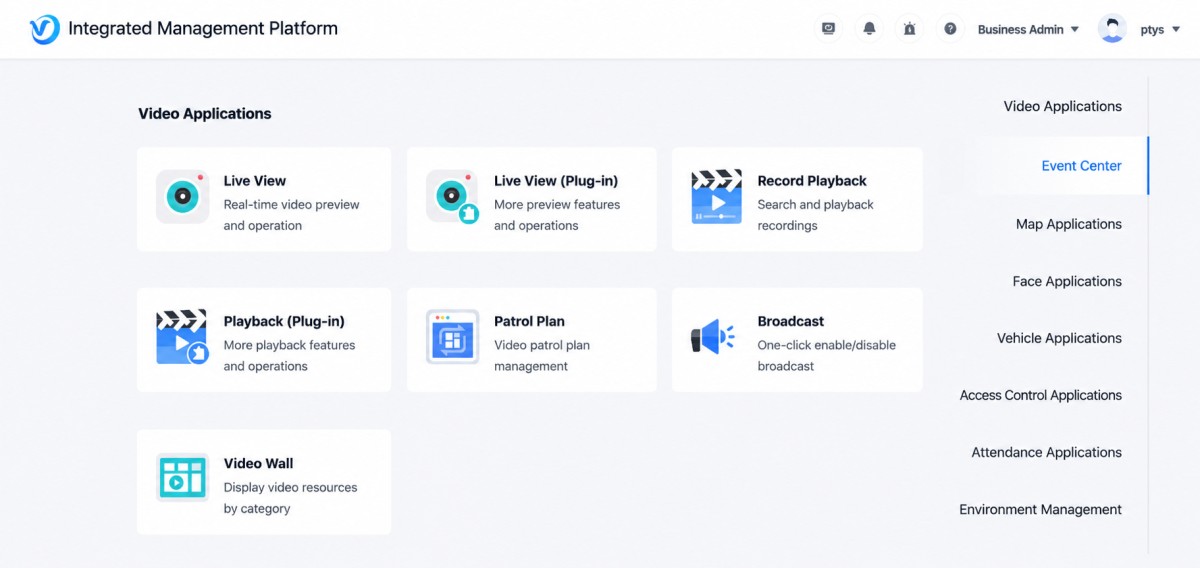Viewport: 1200px width, 568px height.
Task: Open the Record Playback clapperboard icon
Action: pos(716,196)
